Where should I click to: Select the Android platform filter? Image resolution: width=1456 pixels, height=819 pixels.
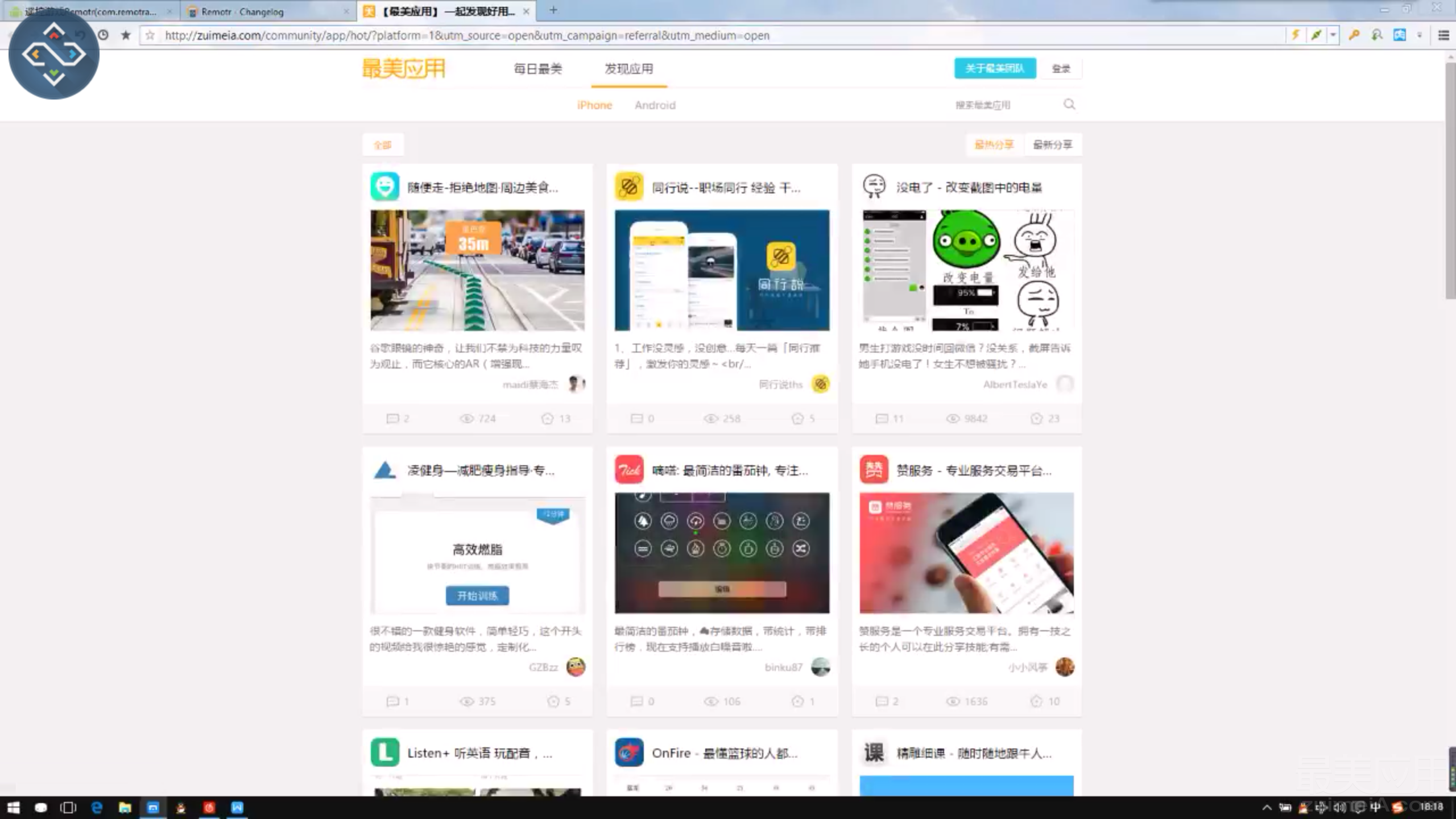(655, 105)
